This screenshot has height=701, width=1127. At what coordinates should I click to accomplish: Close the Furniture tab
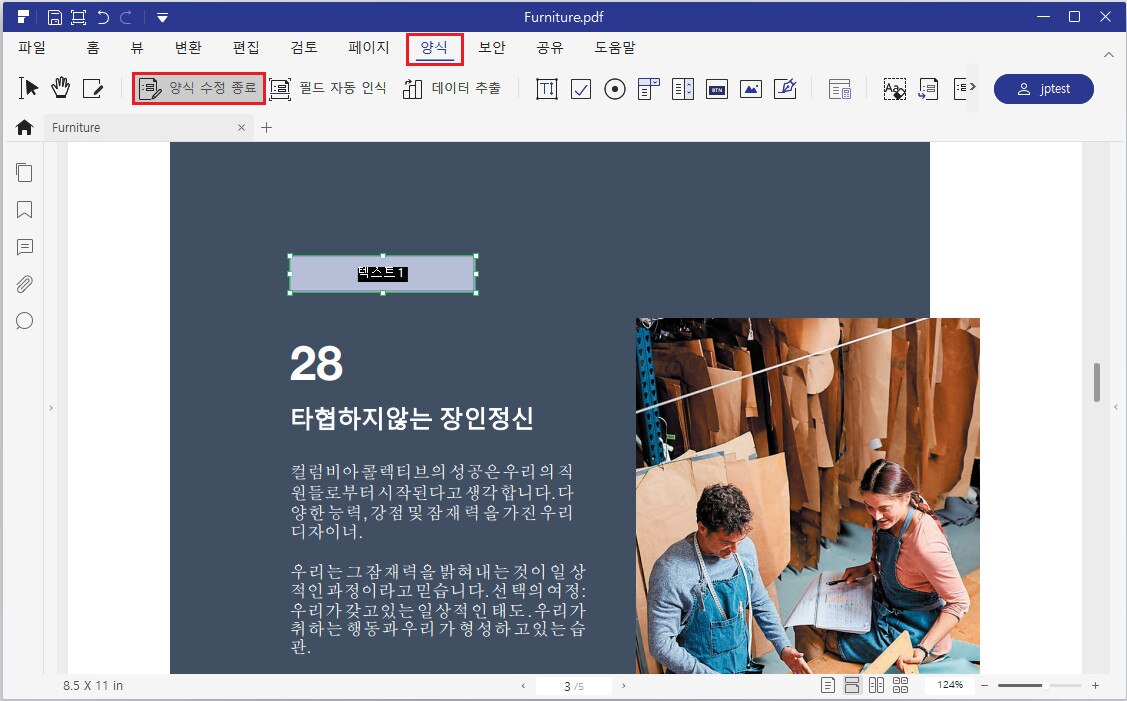[242, 127]
